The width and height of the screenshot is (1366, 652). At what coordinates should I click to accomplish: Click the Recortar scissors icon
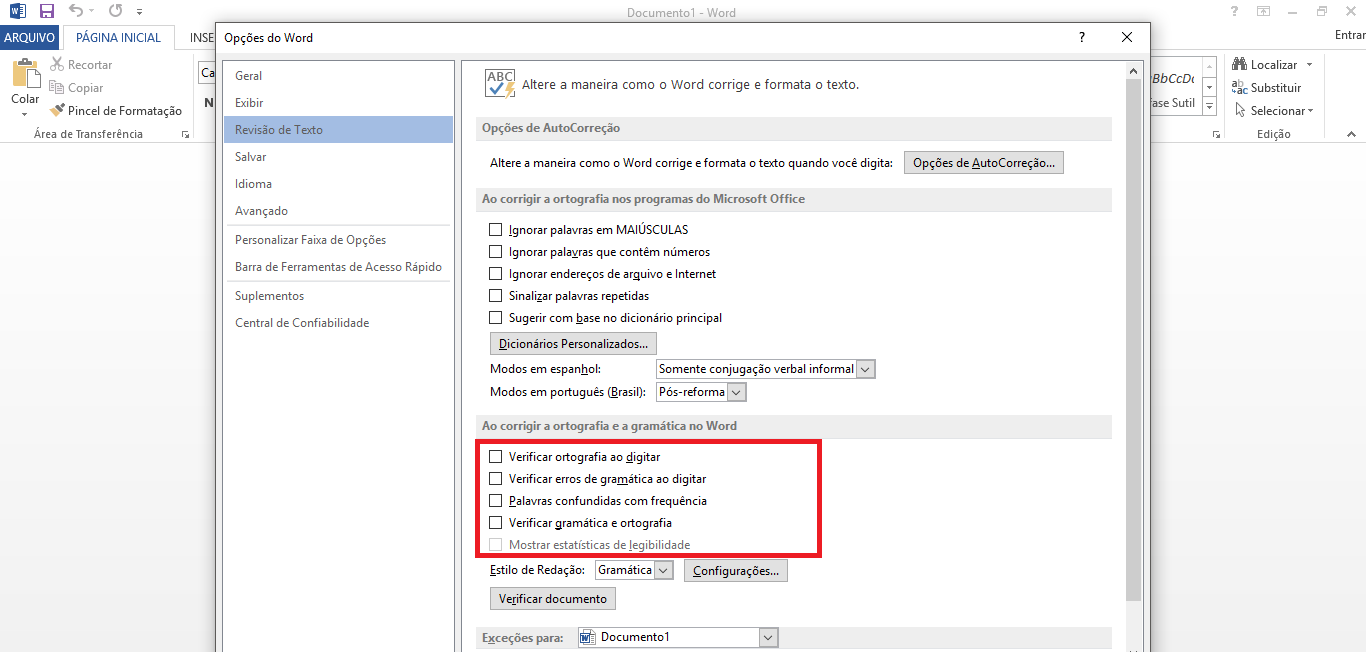coord(57,64)
